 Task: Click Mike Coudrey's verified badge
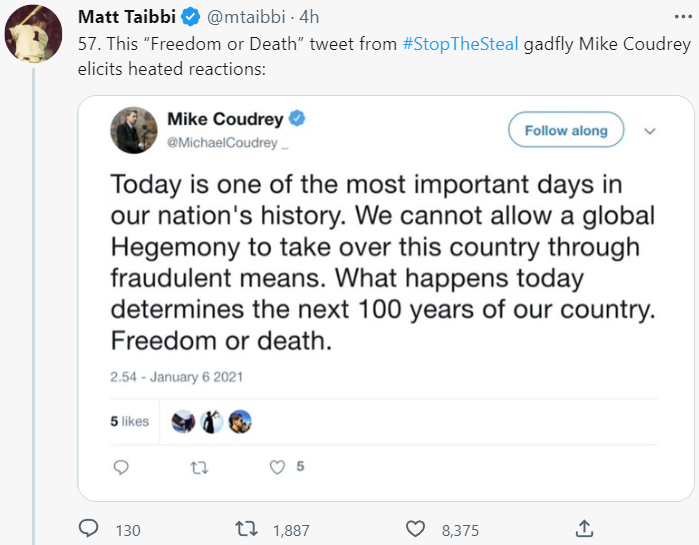pos(296,119)
